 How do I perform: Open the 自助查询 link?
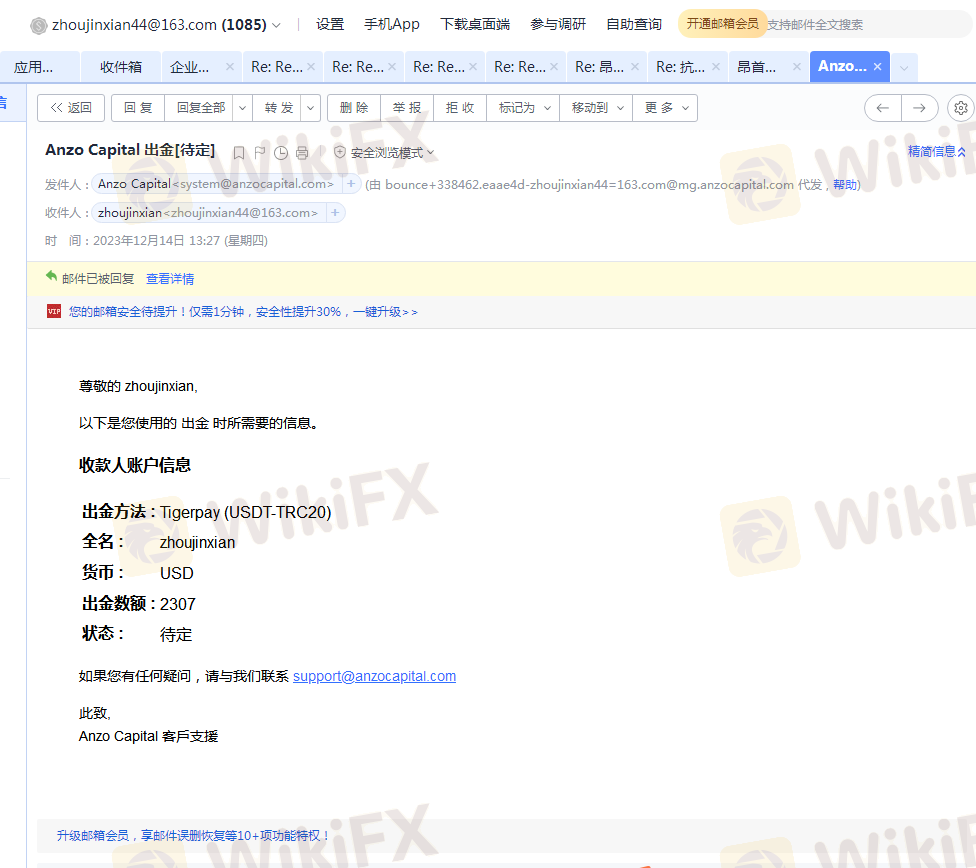pyautogui.click(x=634, y=24)
